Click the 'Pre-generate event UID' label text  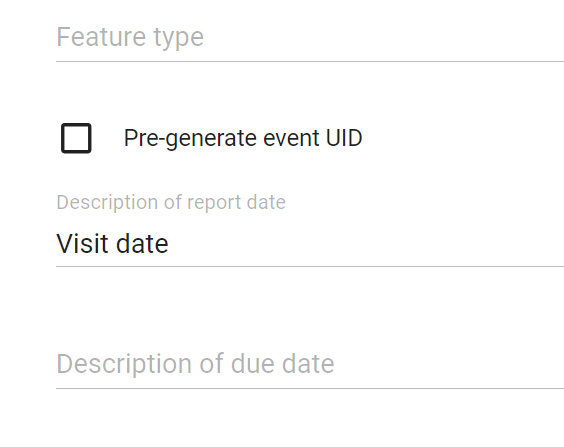(243, 138)
